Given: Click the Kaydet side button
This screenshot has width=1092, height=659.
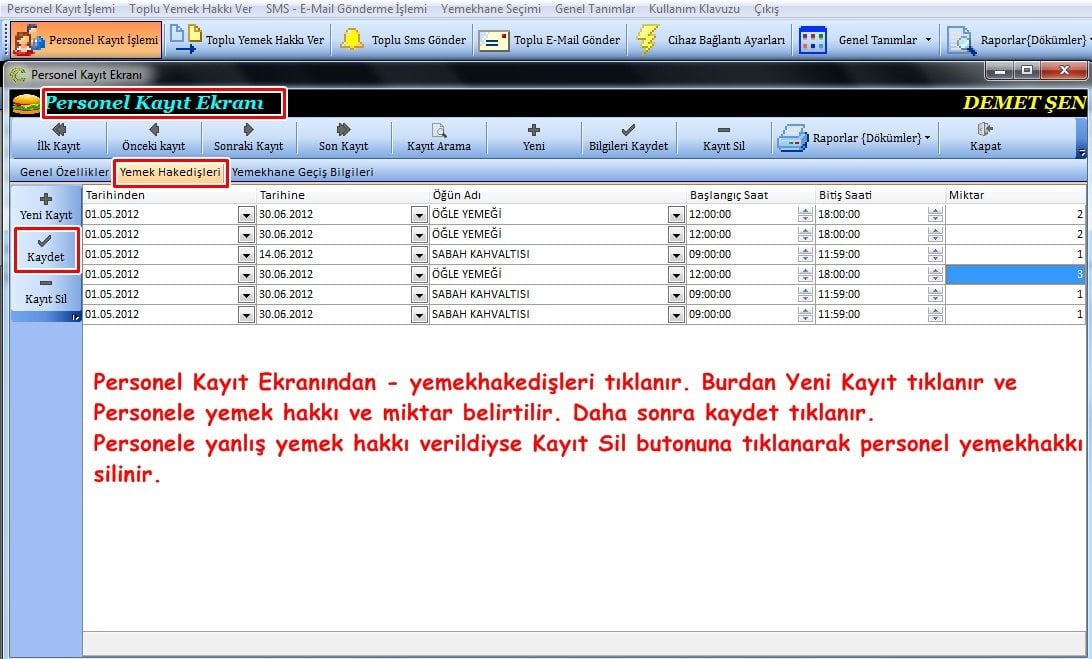Looking at the screenshot, I should coord(44,249).
